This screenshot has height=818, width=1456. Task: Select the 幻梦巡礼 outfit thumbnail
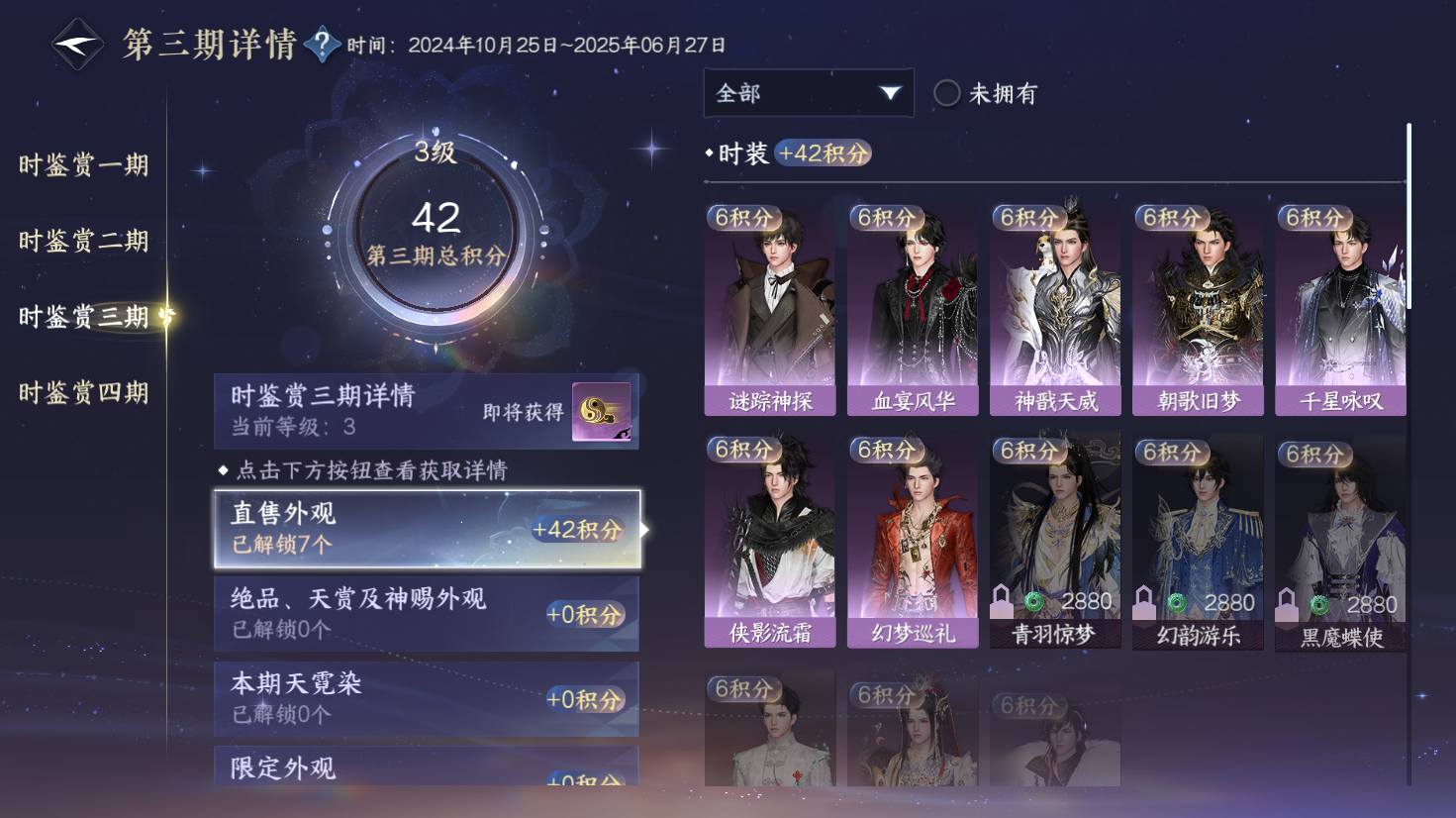913,541
